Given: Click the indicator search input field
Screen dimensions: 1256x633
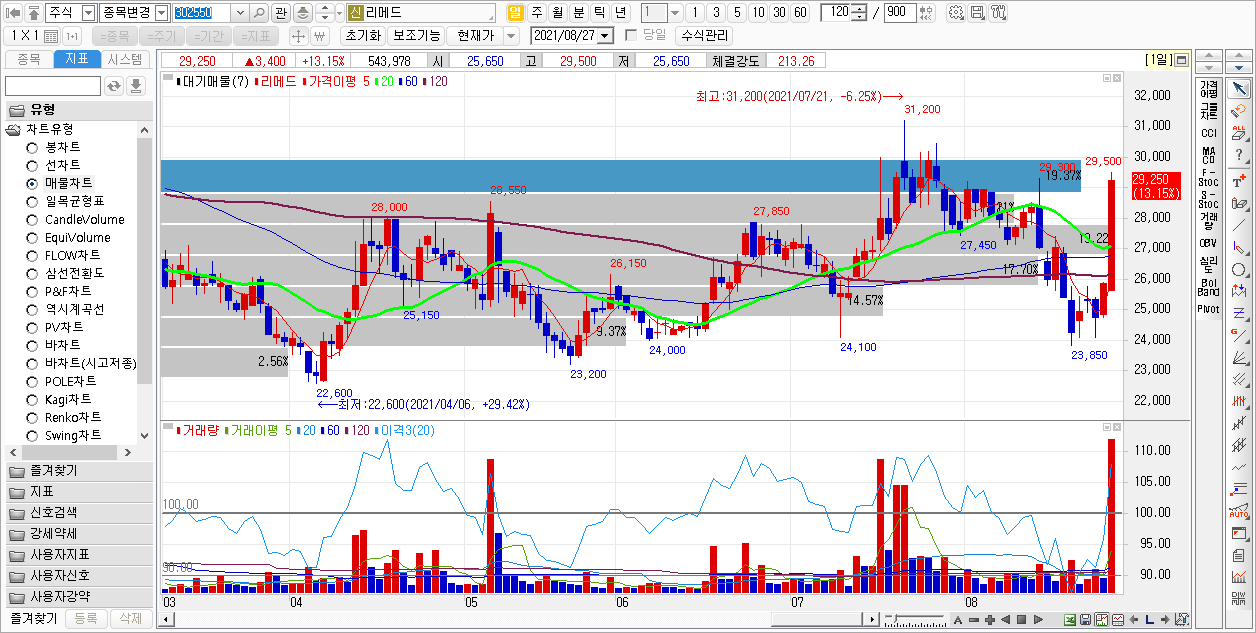Looking at the screenshot, I should click(x=53, y=86).
